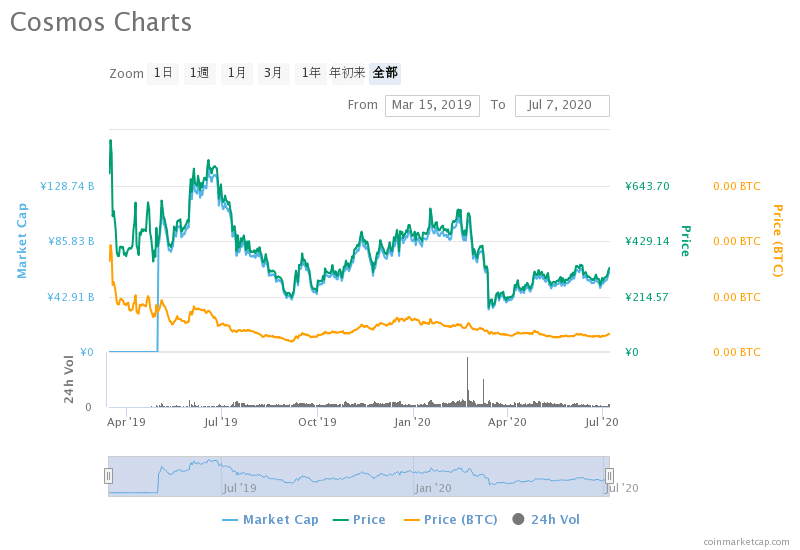Toggle the Market Cap series in legend
Viewport: 800px width, 550px height.
tap(270, 520)
